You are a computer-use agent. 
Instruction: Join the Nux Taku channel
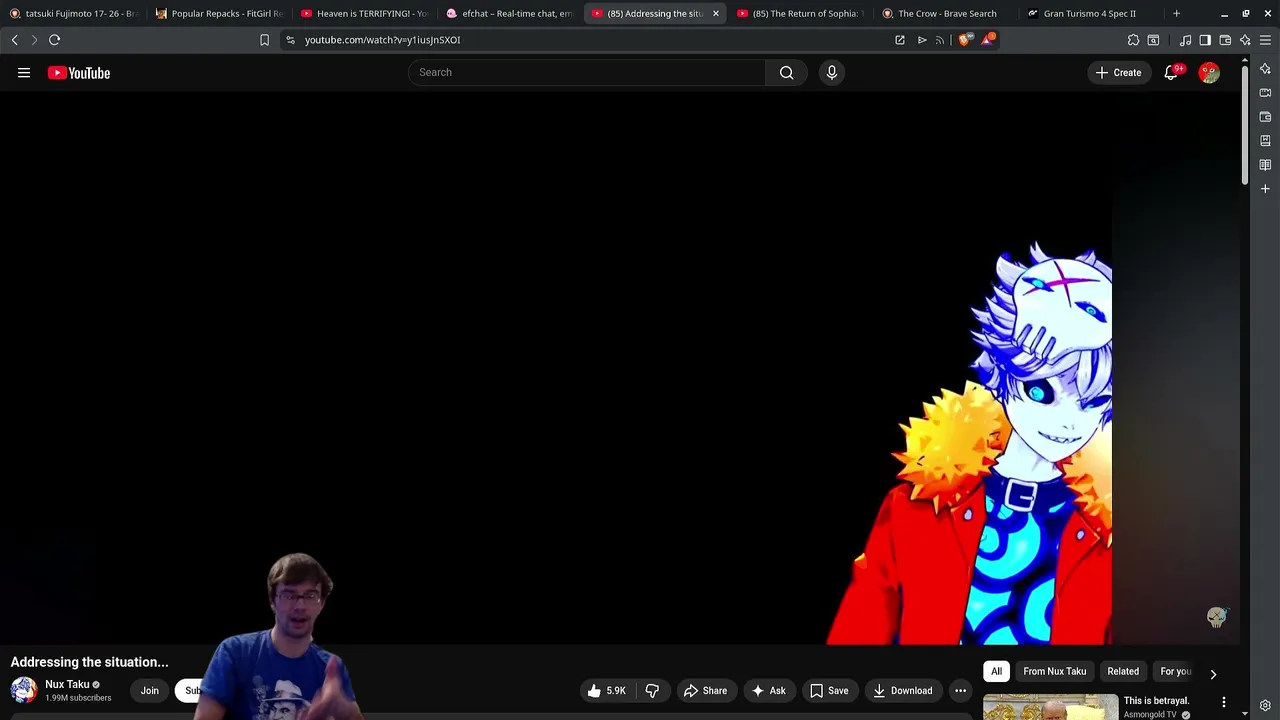(x=149, y=690)
